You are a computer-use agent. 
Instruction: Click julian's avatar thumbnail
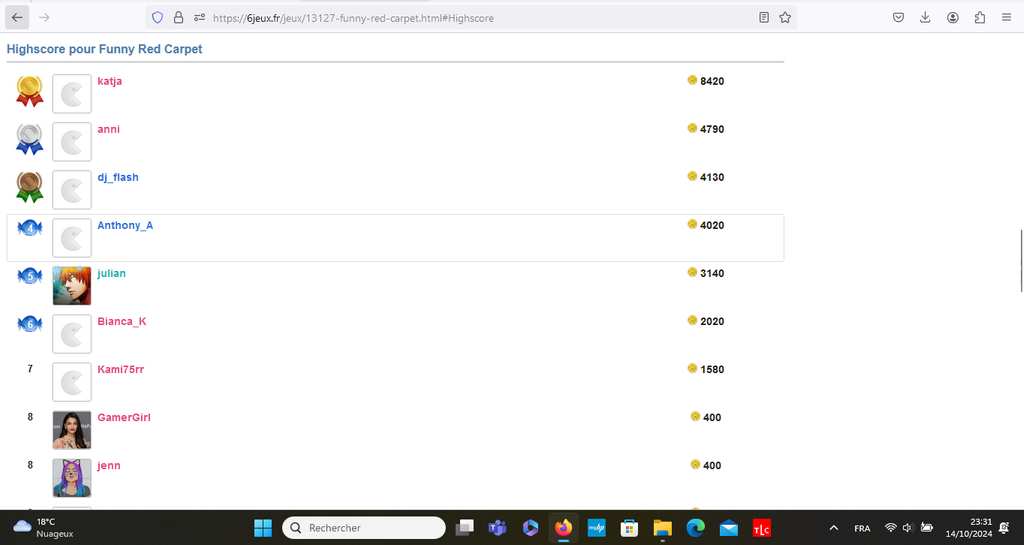click(x=72, y=286)
